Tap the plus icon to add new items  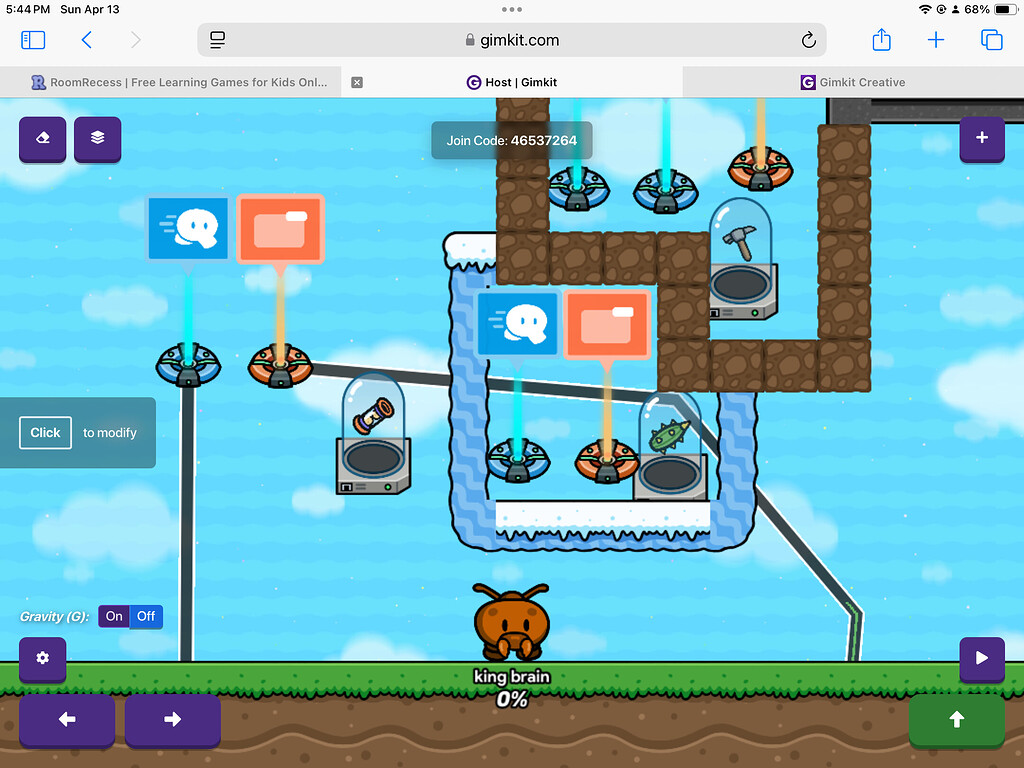tap(982, 140)
